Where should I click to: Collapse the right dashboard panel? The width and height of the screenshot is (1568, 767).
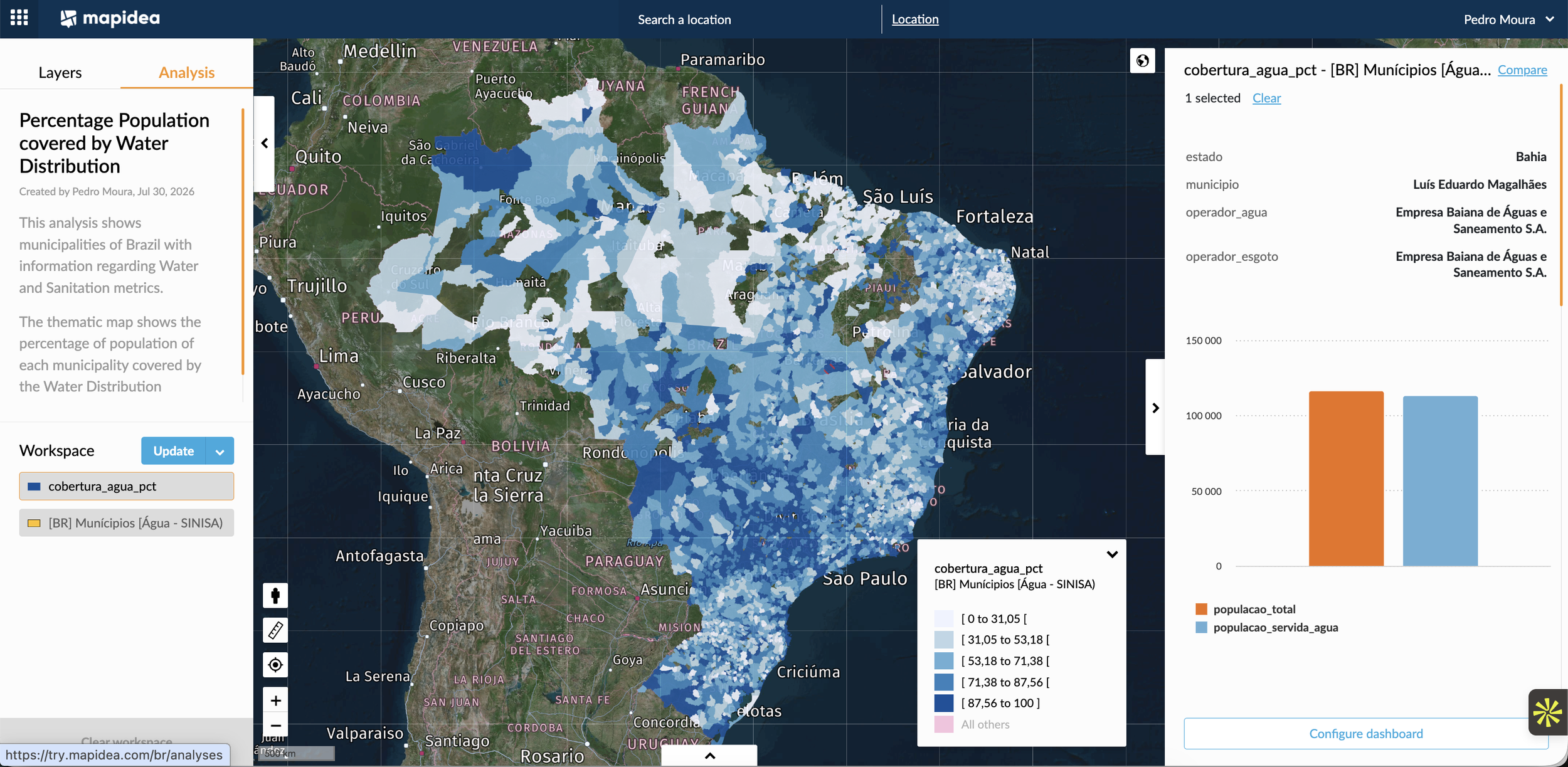tap(1155, 408)
